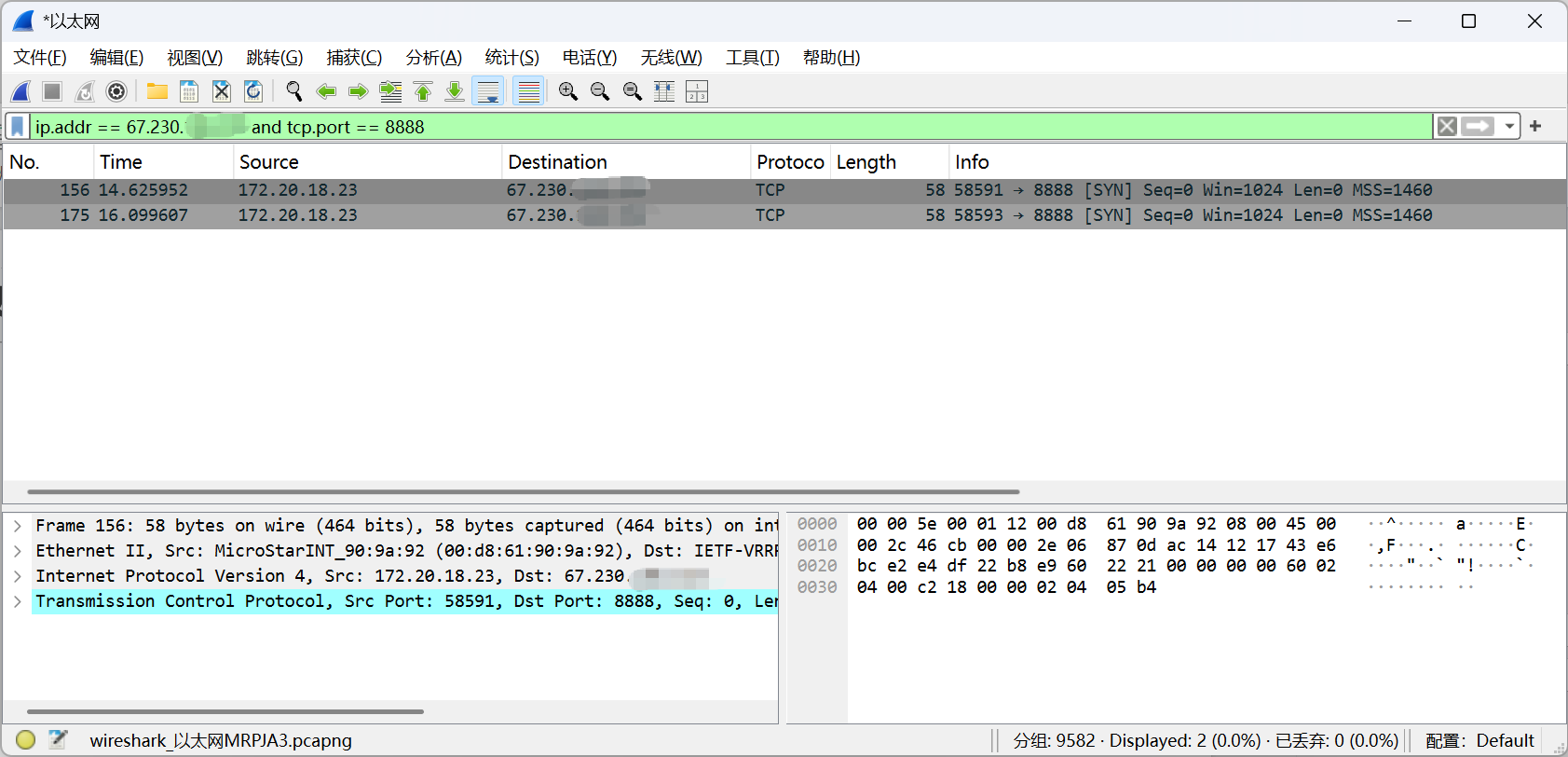Screen dimensions: 1568x757
Task: Click the display filter bookmark button
Action: click(x=18, y=127)
